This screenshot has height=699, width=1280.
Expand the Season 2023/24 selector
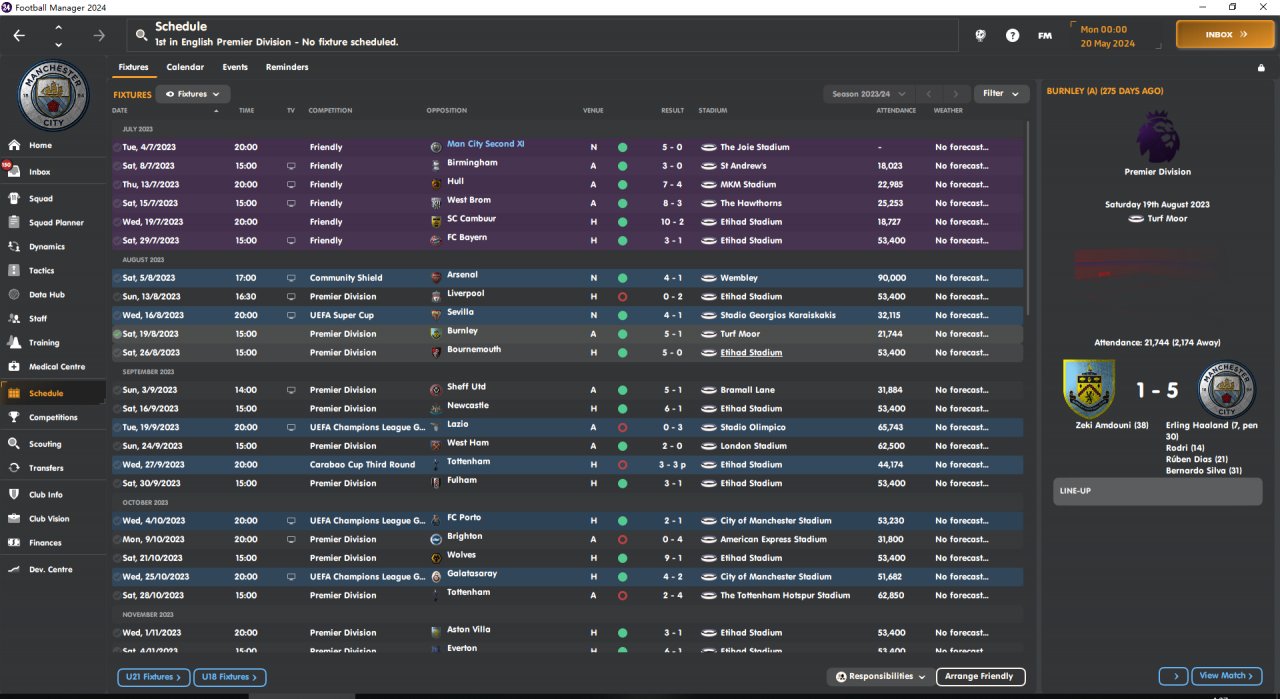(x=866, y=94)
